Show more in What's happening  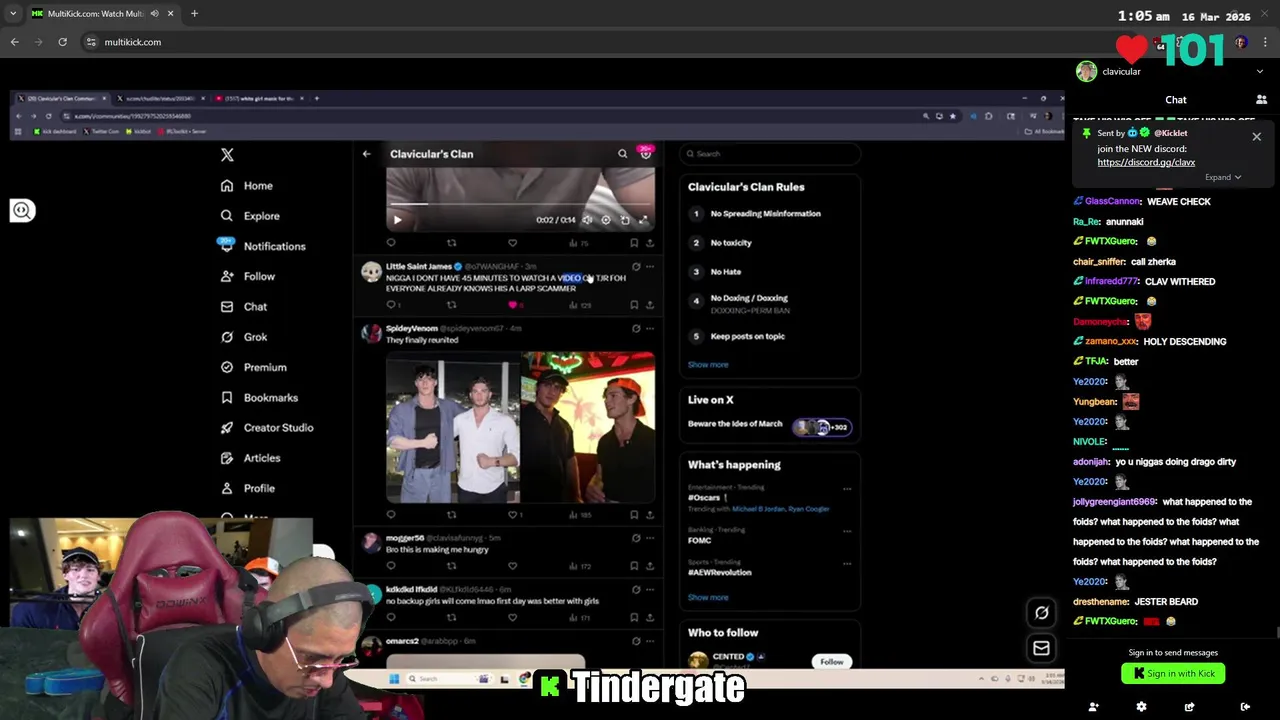(708, 598)
